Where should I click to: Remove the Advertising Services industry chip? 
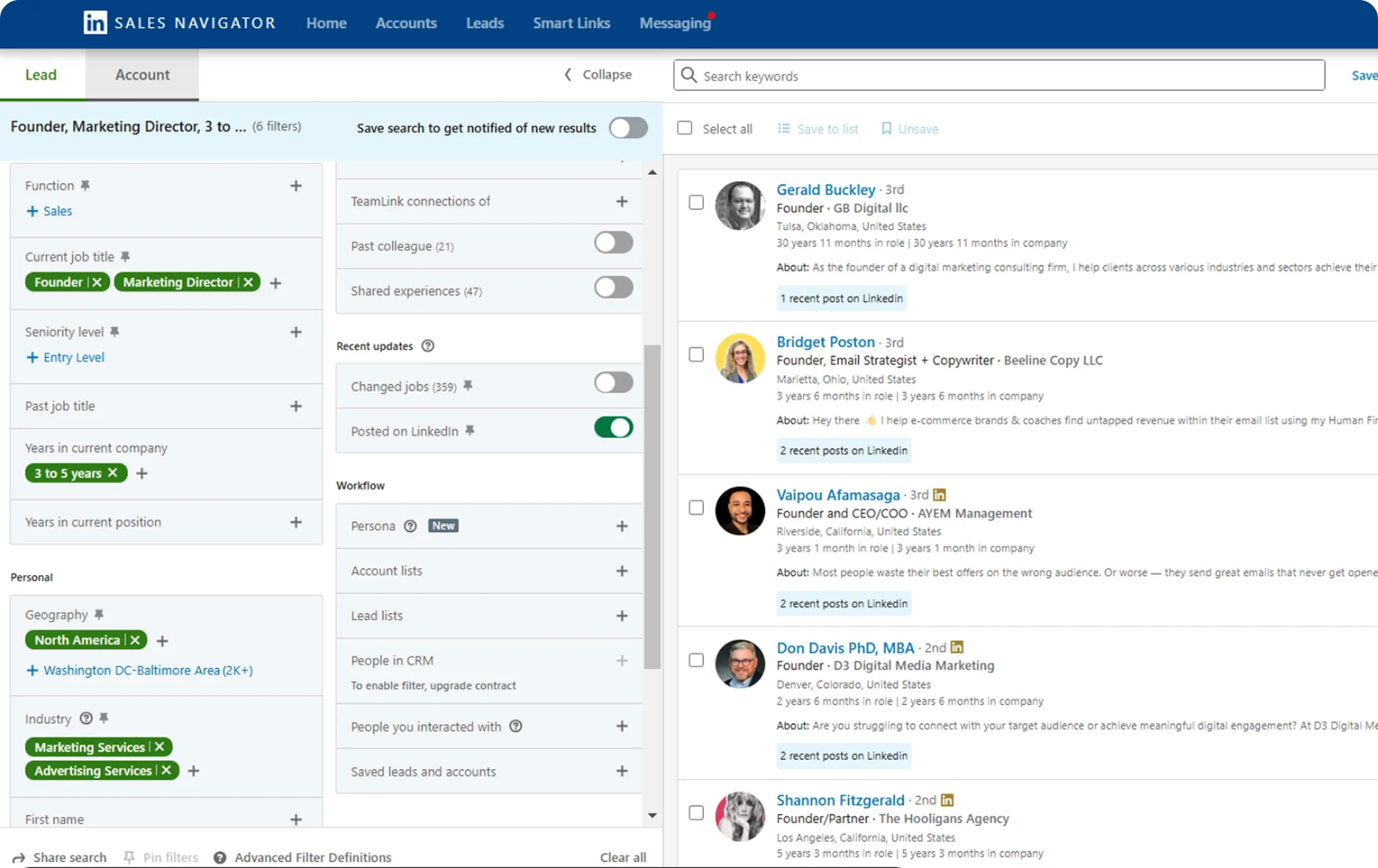pyautogui.click(x=167, y=770)
